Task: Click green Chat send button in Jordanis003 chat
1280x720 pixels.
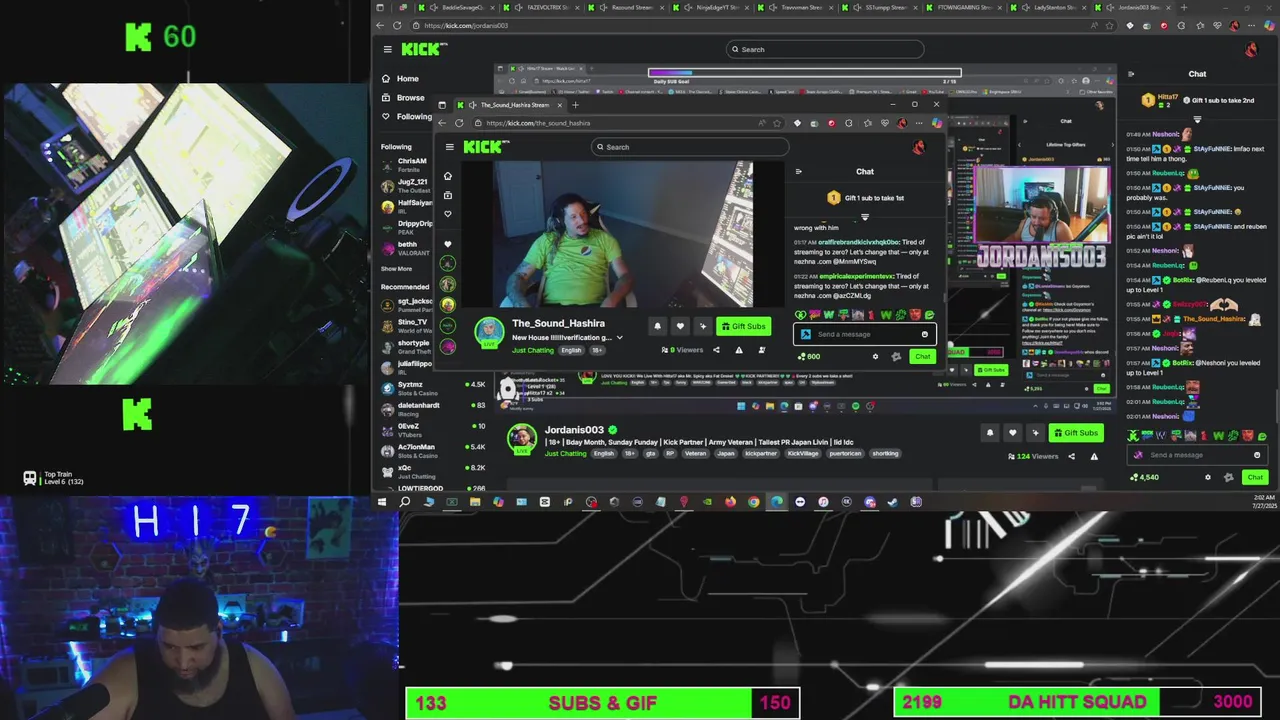Action: coord(1255,477)
